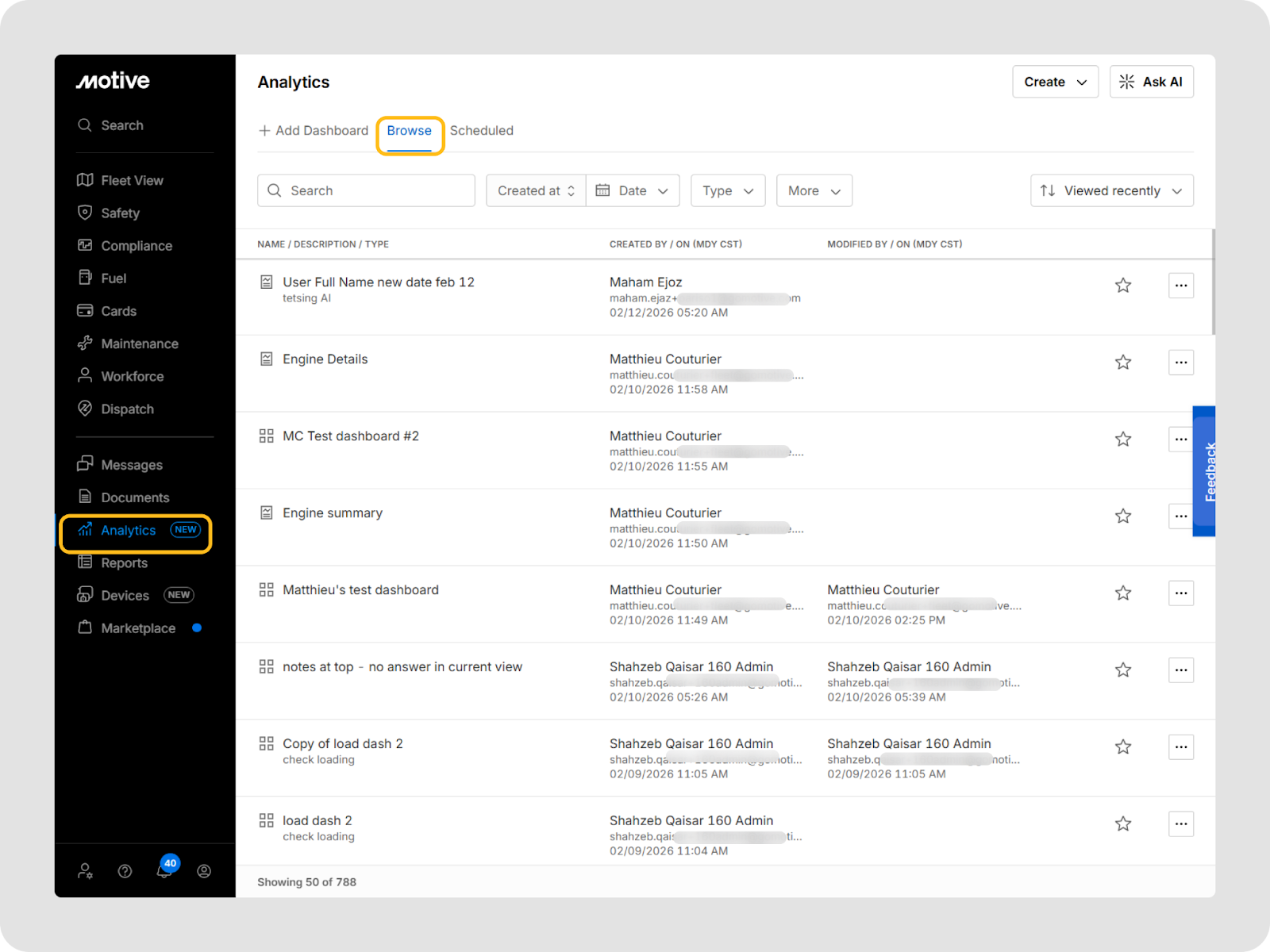Open the Fleet View map section
The height and width of the screenshot is (952, 1270).
coord(131,181)
